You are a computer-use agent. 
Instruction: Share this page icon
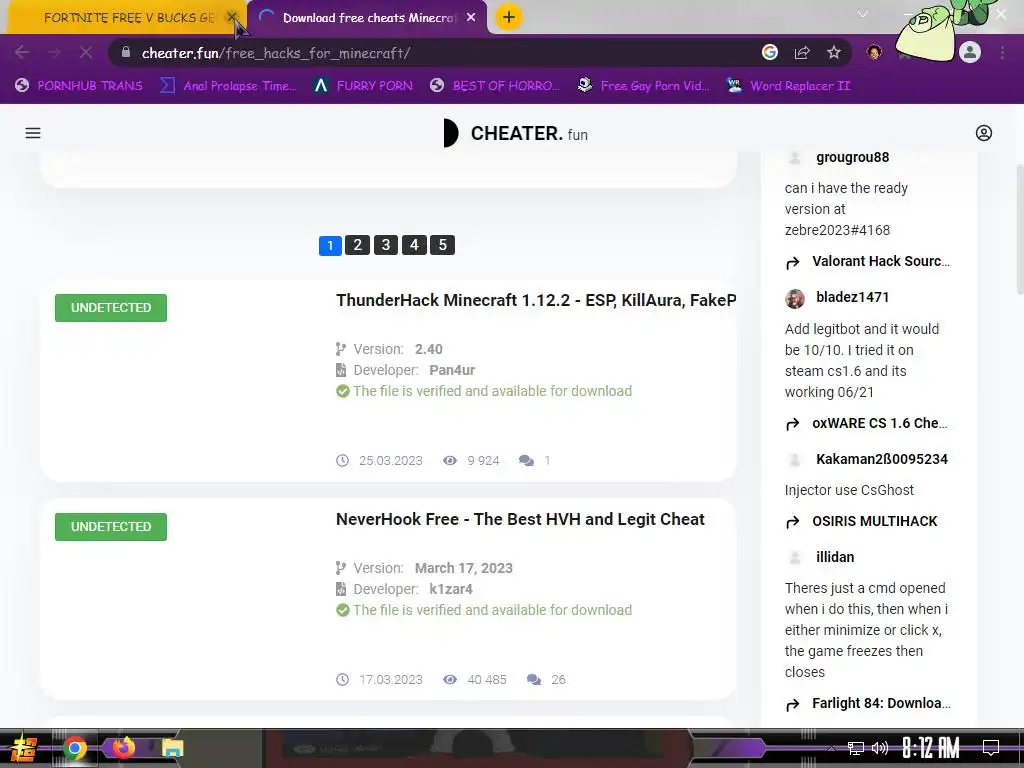[x=802, y=53]
